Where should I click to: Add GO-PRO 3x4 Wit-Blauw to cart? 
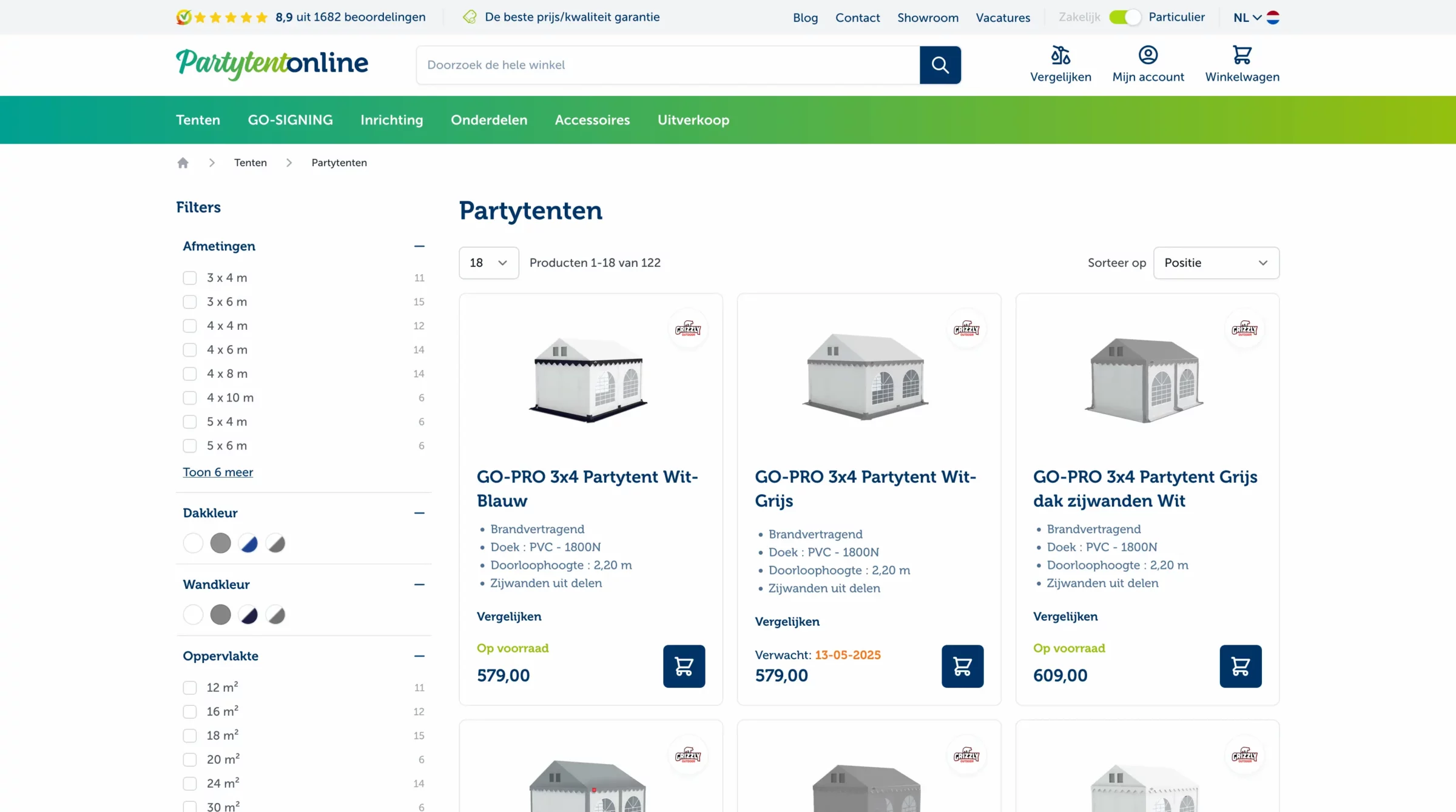click(684, 666)
